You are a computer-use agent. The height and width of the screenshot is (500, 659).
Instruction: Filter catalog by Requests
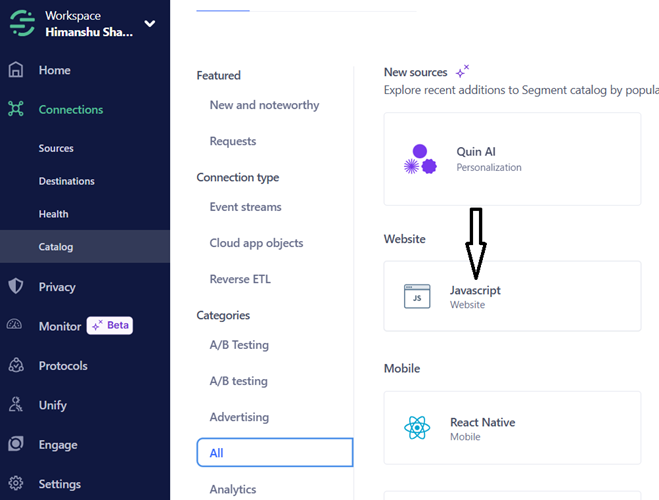coord(233,141)
